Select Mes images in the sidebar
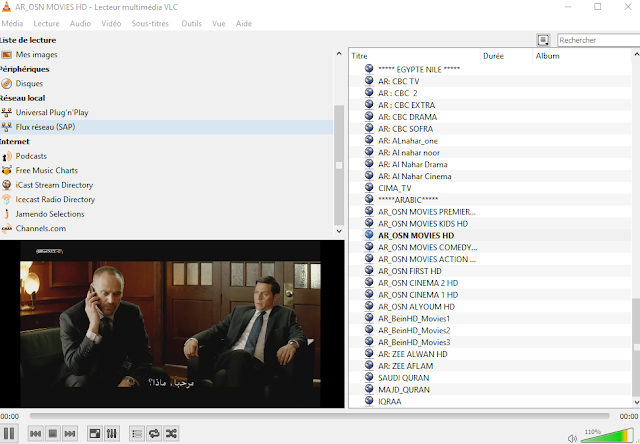The height and width of the screenshot is (444, 640). [x=167, y=54]
